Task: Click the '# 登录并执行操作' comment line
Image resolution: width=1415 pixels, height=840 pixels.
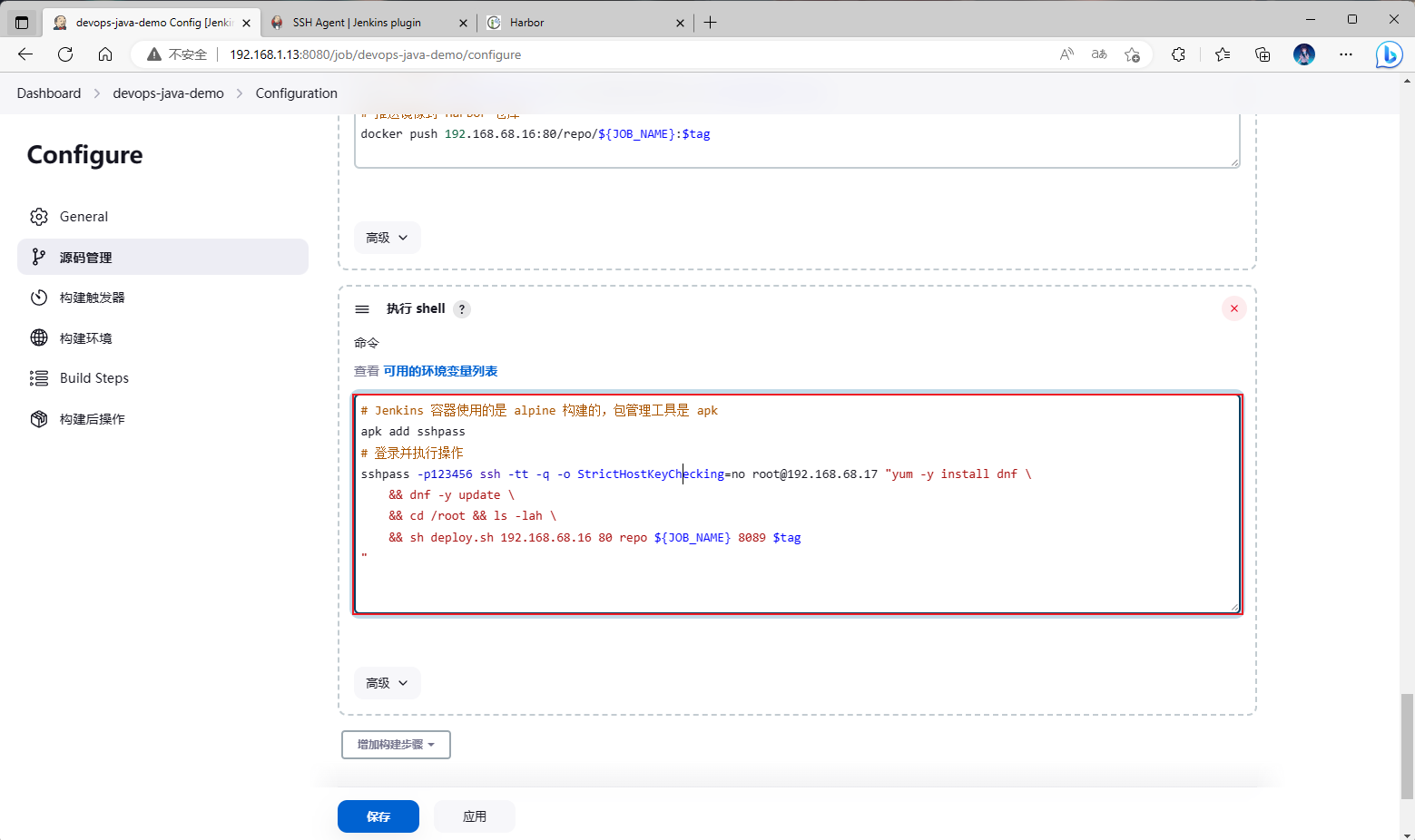Action: [x=412, y=453]
